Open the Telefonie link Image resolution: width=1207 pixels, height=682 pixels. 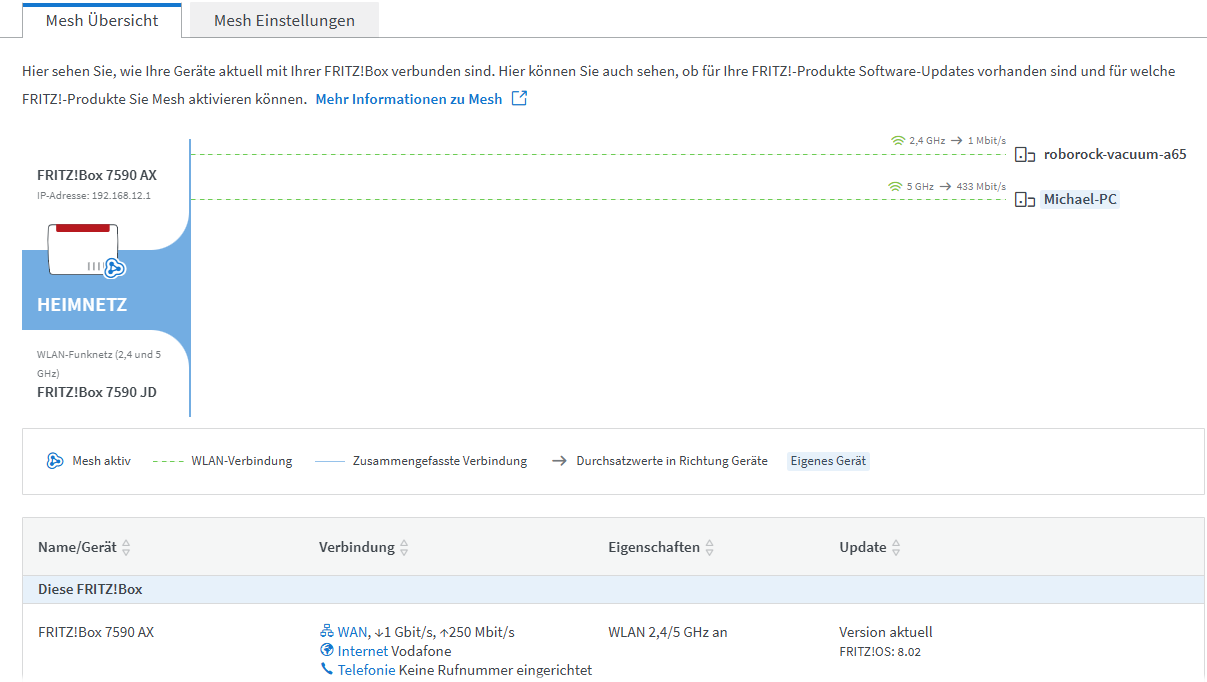click(x=366, y=670)
